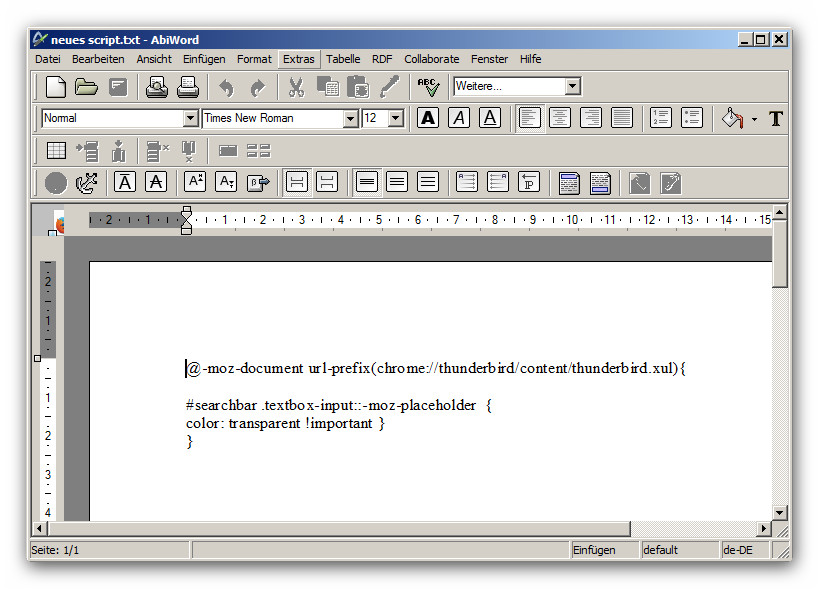Open the Collaborate menu

[431, 59]
